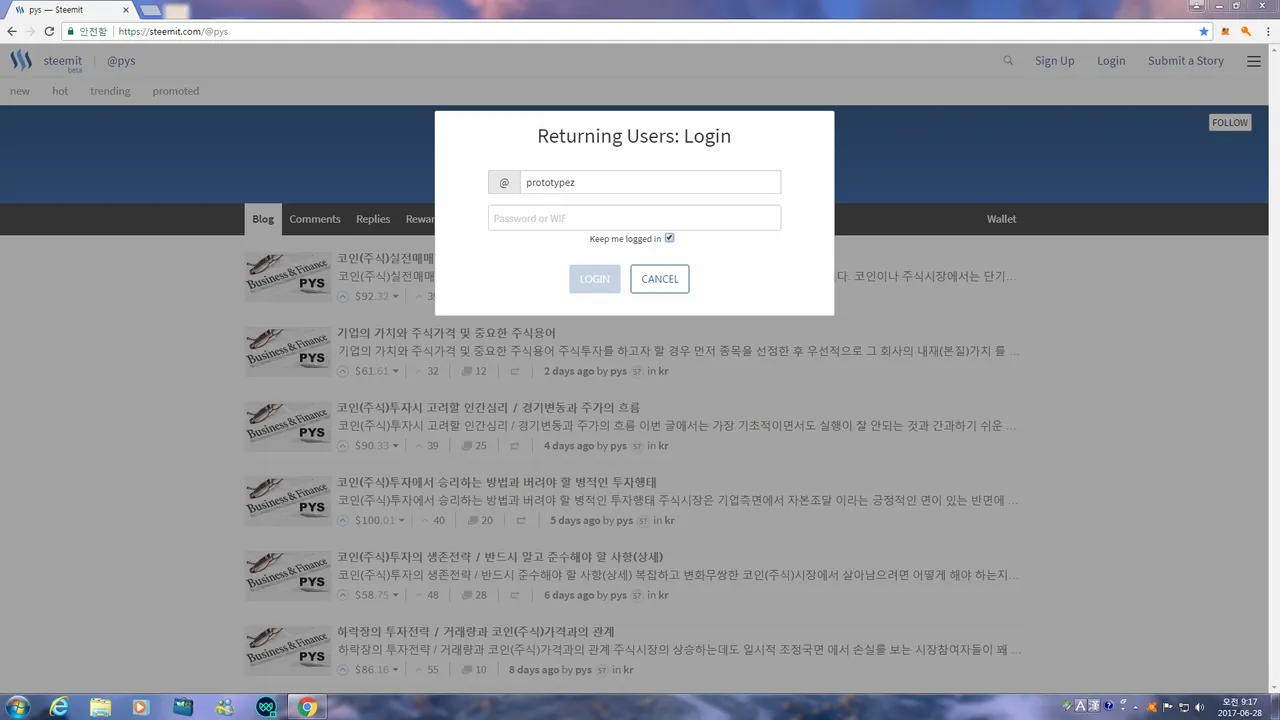The height and width of the screenshot is (720, 1280).
Task: Upvote the post '하락장의 투자전략'
Action: pos(343,670)
